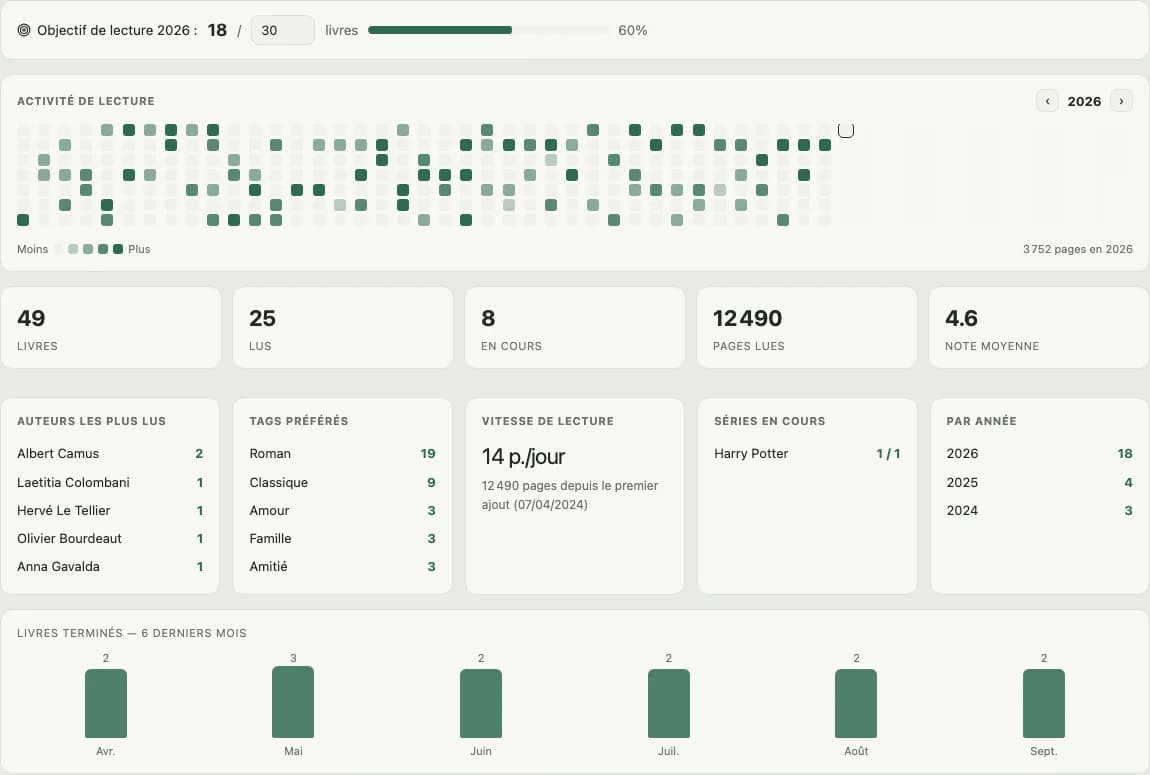Click the lightest legend swatch next to Moins
Screen dimensions: 1150x775
tap(58, 249)
